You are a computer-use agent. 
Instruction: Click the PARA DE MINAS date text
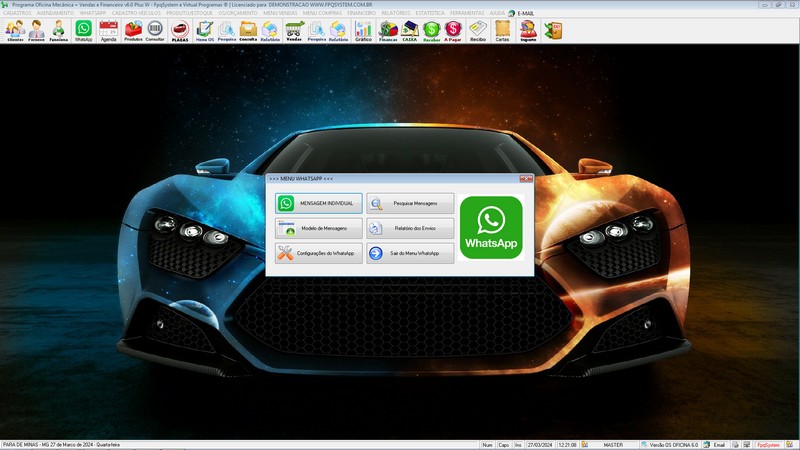pos(61,445)
